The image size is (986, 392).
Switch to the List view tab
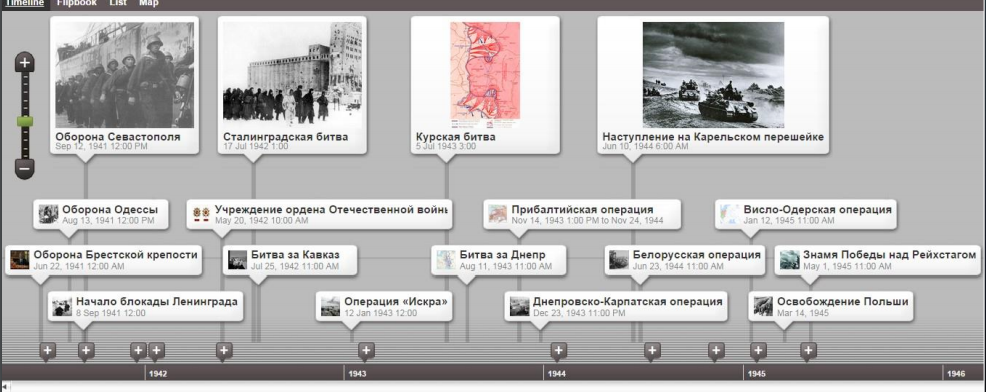pos(118,3)
